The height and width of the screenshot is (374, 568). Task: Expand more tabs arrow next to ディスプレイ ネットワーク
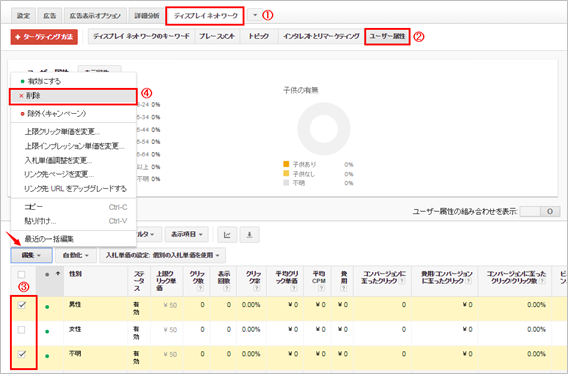click(255, 15)
